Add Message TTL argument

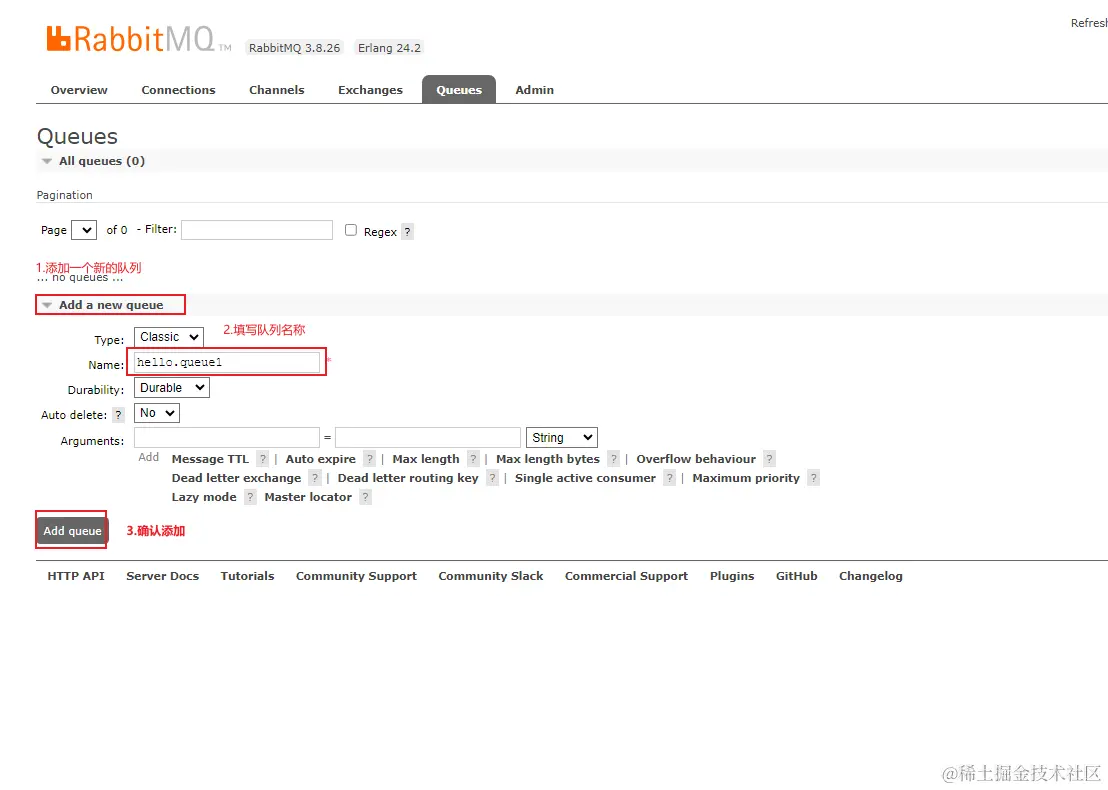pos(210,459)
